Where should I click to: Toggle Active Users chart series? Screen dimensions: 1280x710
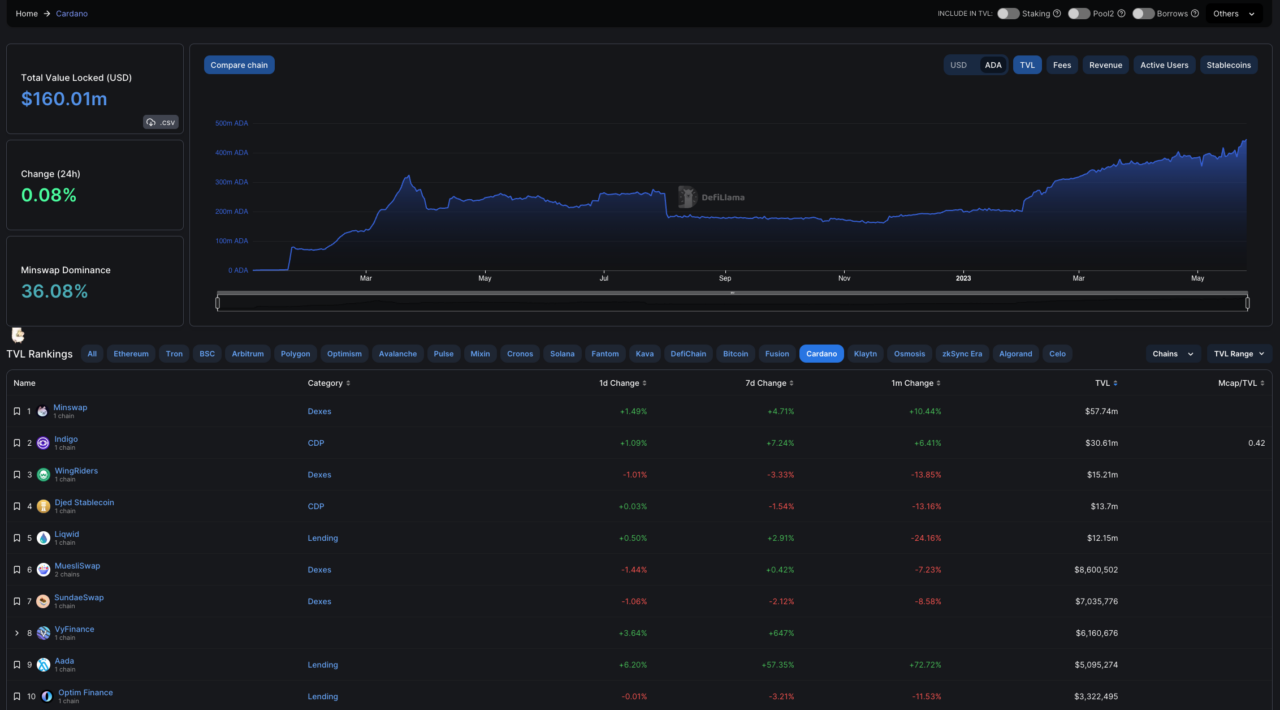coord(1165,65)
